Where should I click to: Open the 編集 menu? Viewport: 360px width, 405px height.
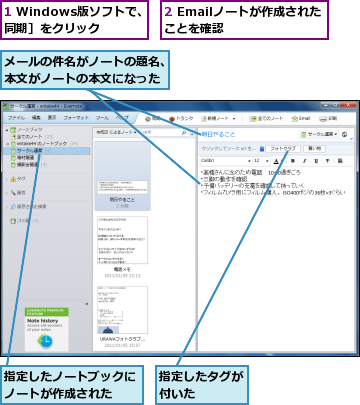pos(36,118)
